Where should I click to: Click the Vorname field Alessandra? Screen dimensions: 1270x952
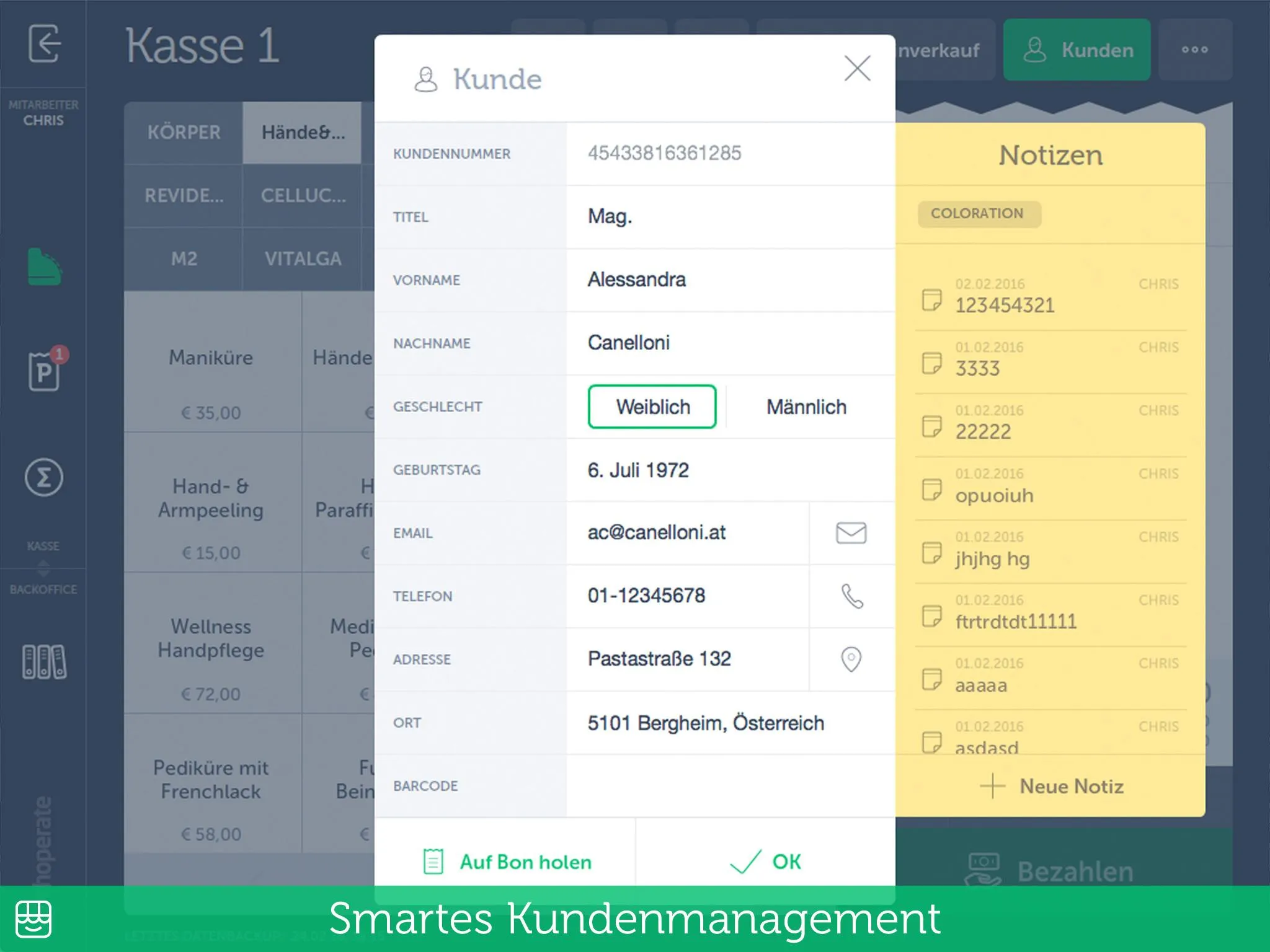tap(730, 280)
